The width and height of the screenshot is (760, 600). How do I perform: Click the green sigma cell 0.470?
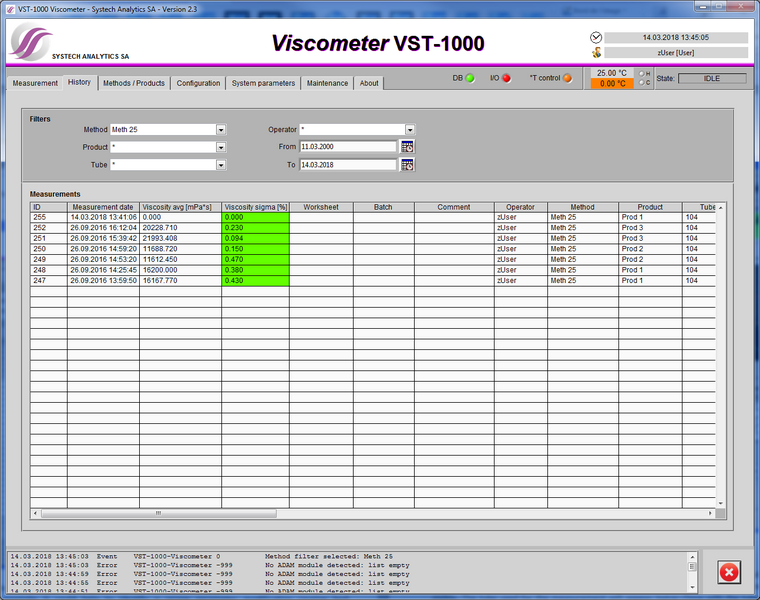[x=255, y=260]
